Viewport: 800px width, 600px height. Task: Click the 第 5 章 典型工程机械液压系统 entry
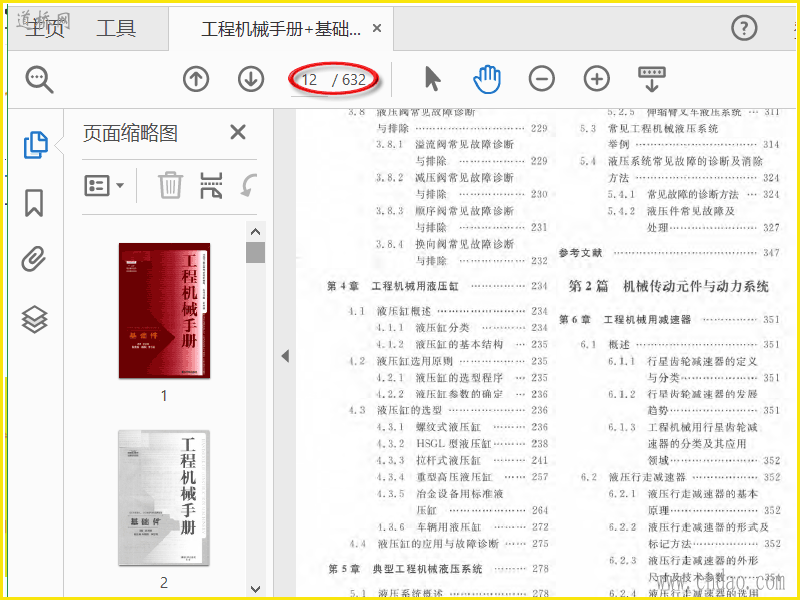[438, 569]
